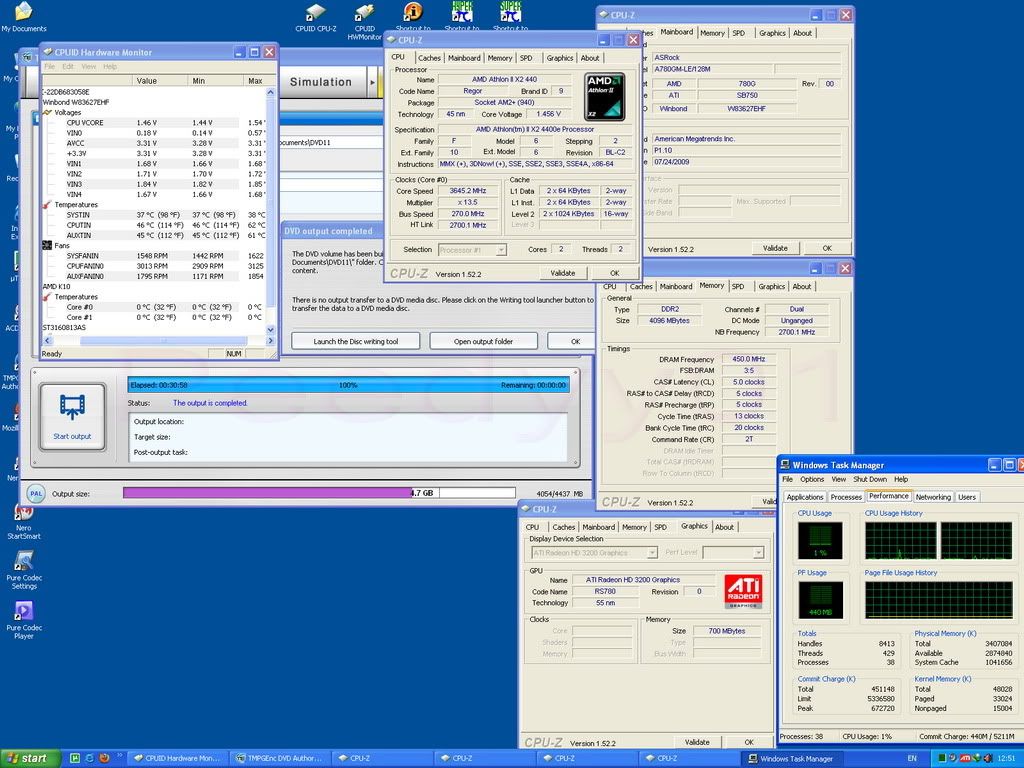The height and width of the screenshot is (768, 1024).
Task: Open the Edit menu in HWMonitor
Action: click(68, 67)
